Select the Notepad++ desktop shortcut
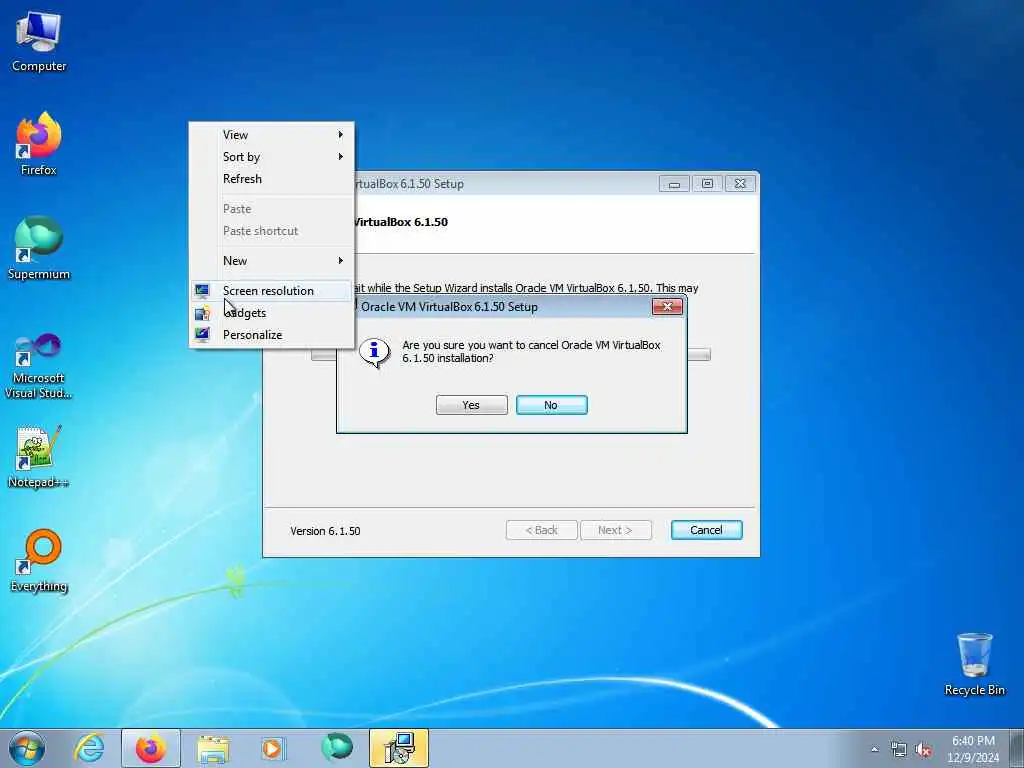The image size is (1024, 768). [x=39, y=456]
